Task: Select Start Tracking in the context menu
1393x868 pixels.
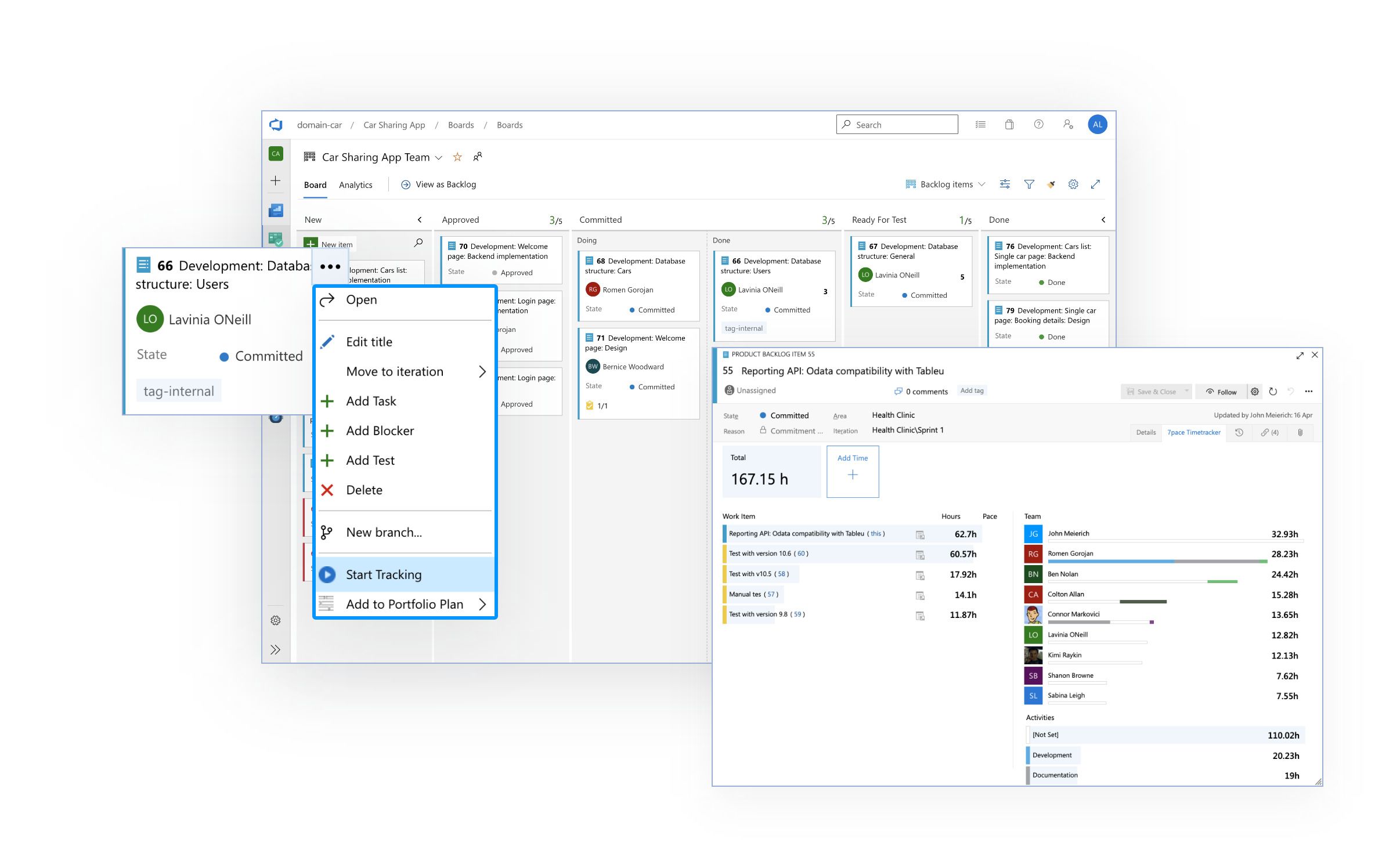Action: tap(384, 574)
